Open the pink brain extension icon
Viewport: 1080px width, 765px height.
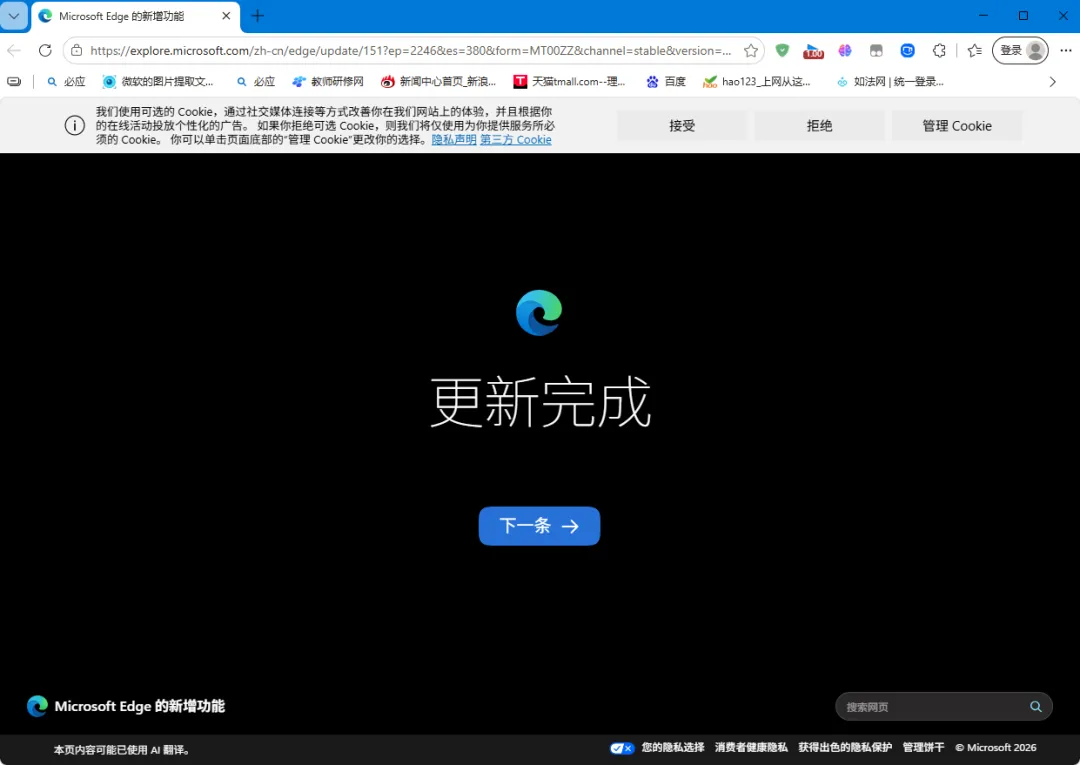(845, 50)
